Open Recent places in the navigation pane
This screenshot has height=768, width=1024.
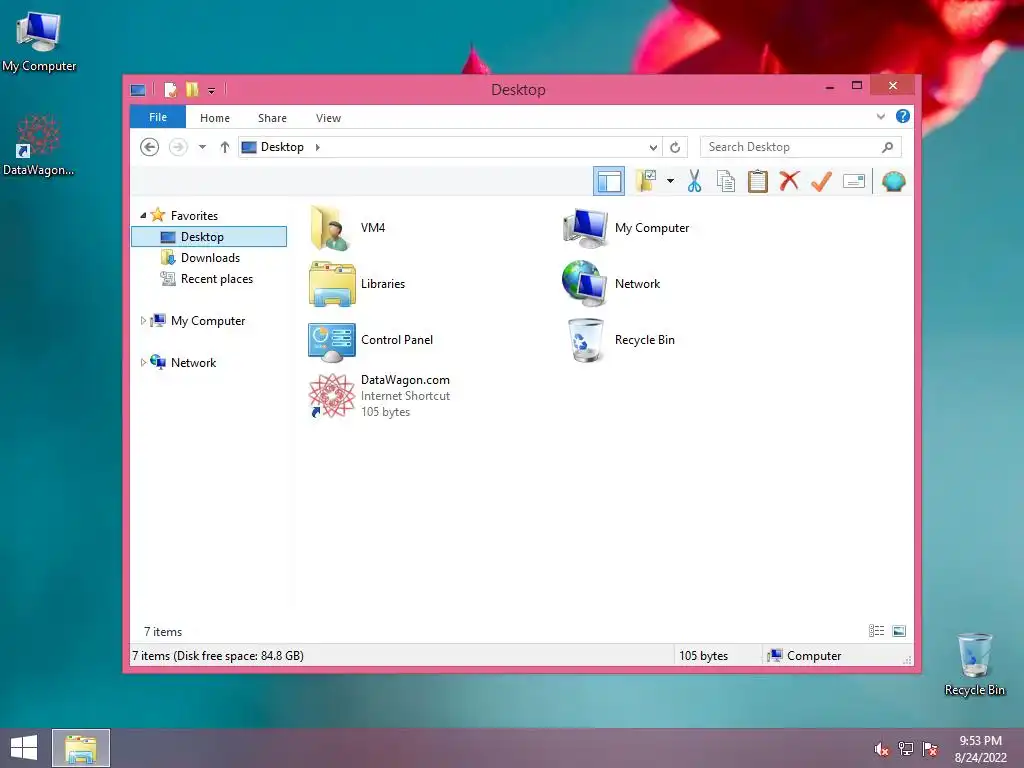pos(217,279)
